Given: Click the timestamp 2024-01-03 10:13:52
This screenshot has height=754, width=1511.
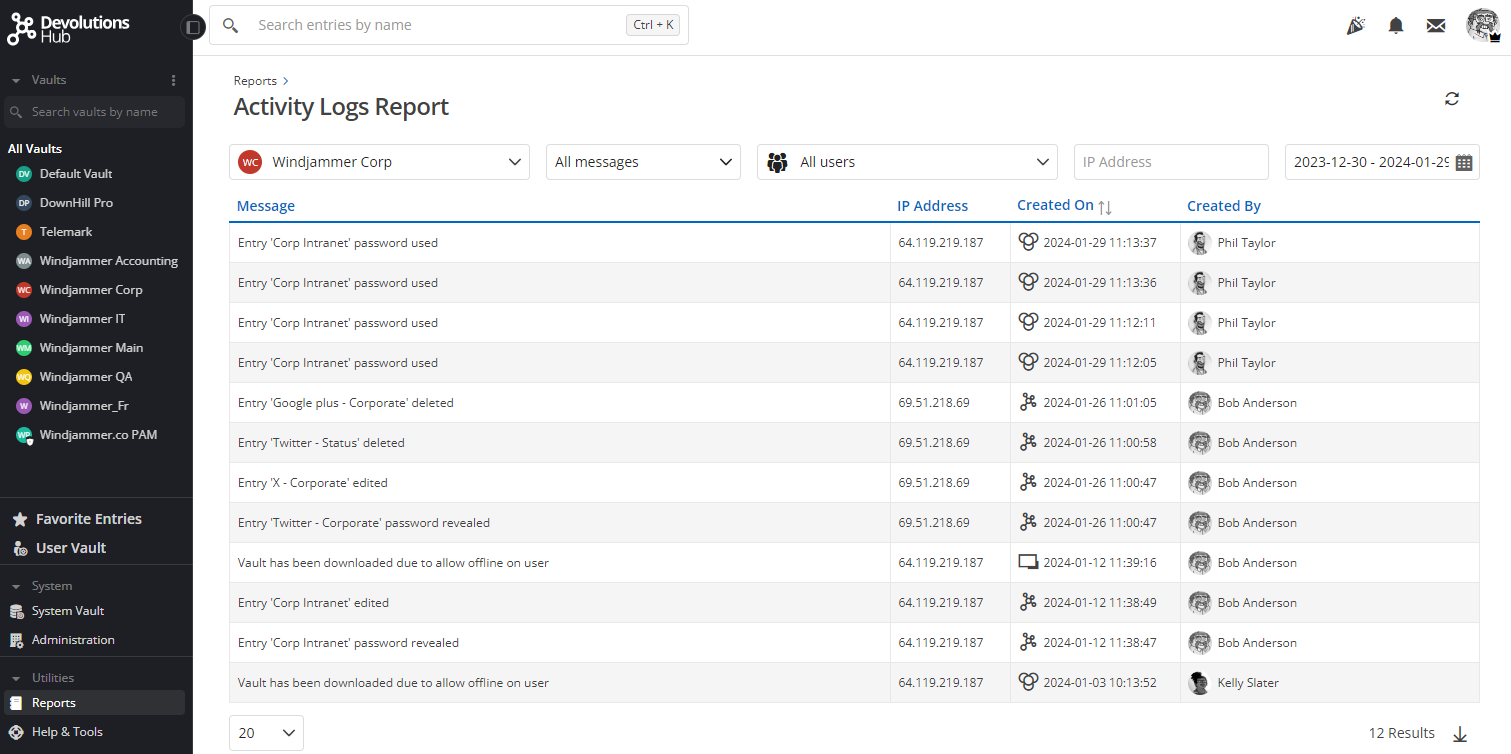Looking at the screenshot, I should [1100, 683].
